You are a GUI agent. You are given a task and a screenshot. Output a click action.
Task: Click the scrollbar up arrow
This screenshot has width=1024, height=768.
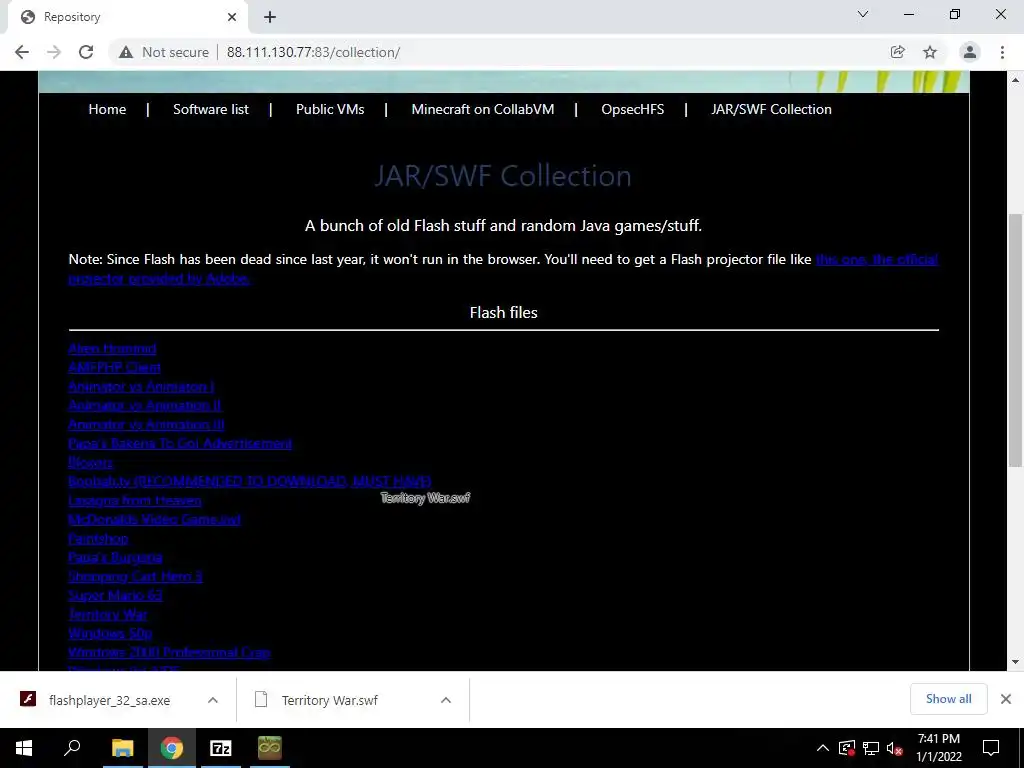[1015, 80]
